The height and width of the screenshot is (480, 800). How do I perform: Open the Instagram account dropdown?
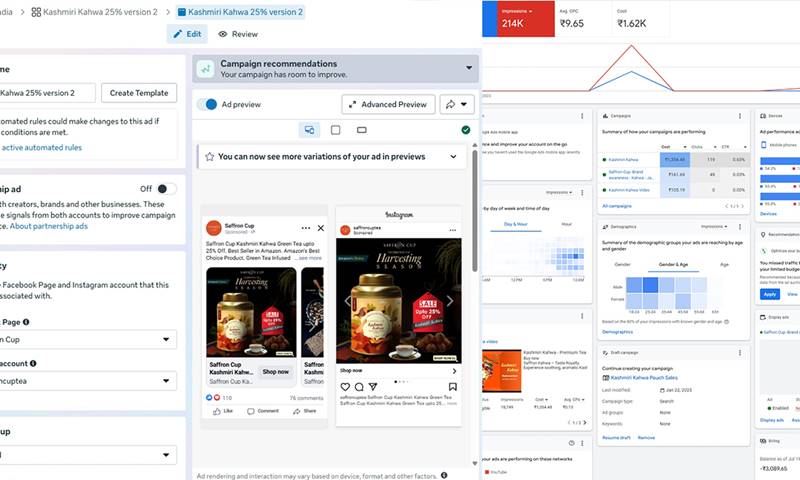point(88,381)
